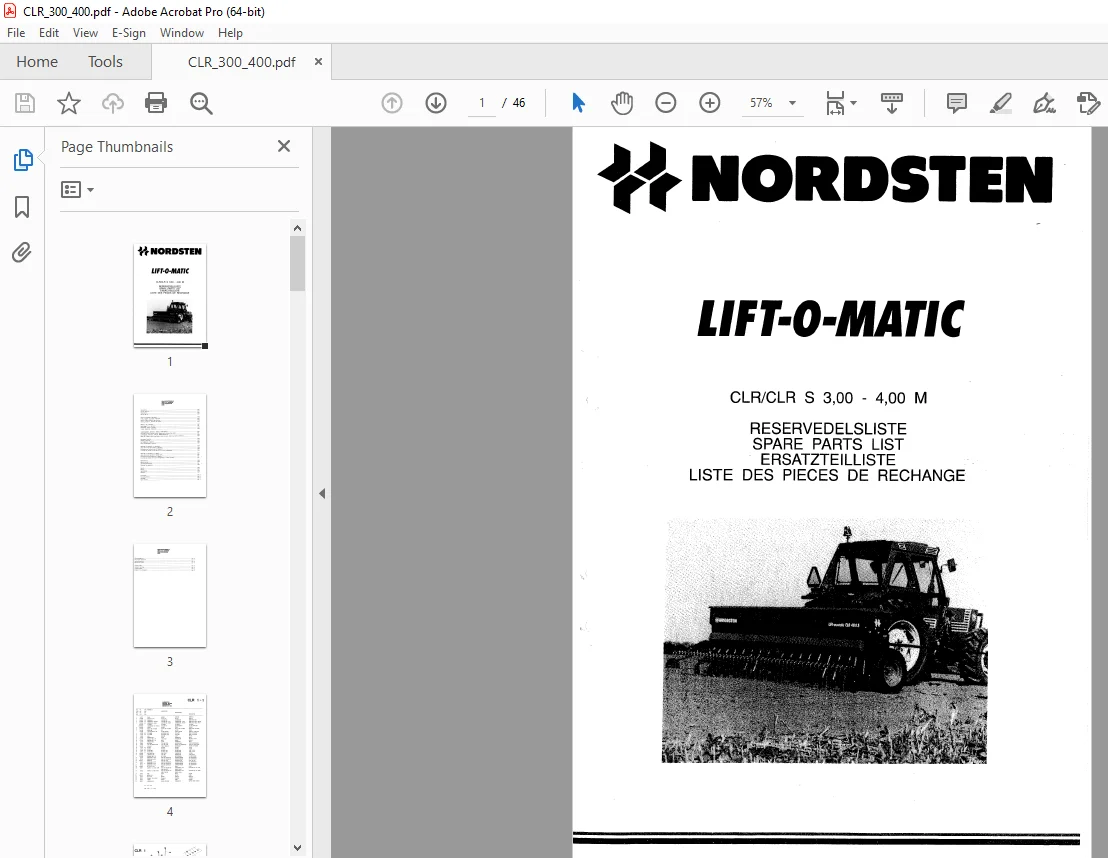This screenshot has width=1108, height=858.
Task: Click the NORDSTEN logo heading
Action: (825, 178)
